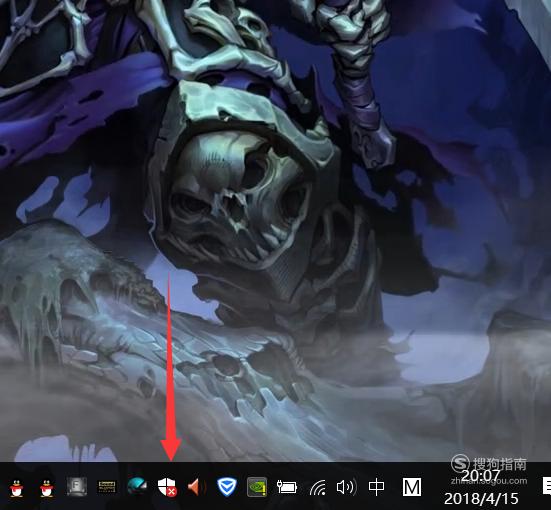The height and width of the screenshot is (510, 551).
Task: Open Windows Defender shield with red X
Action: (167, 487)
